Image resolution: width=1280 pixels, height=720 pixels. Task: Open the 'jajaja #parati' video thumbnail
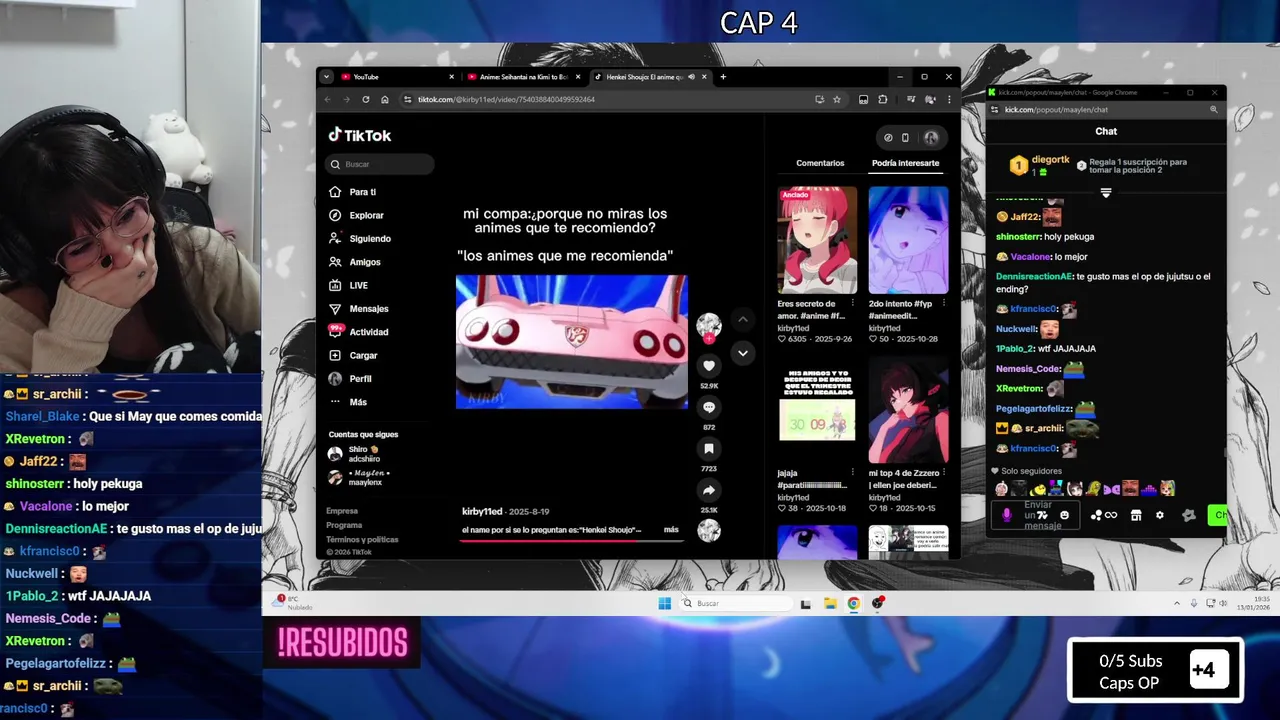(817, 411)
